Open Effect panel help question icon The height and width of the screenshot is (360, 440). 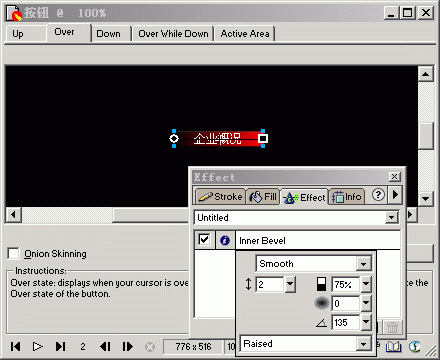[x=378, y=194]
